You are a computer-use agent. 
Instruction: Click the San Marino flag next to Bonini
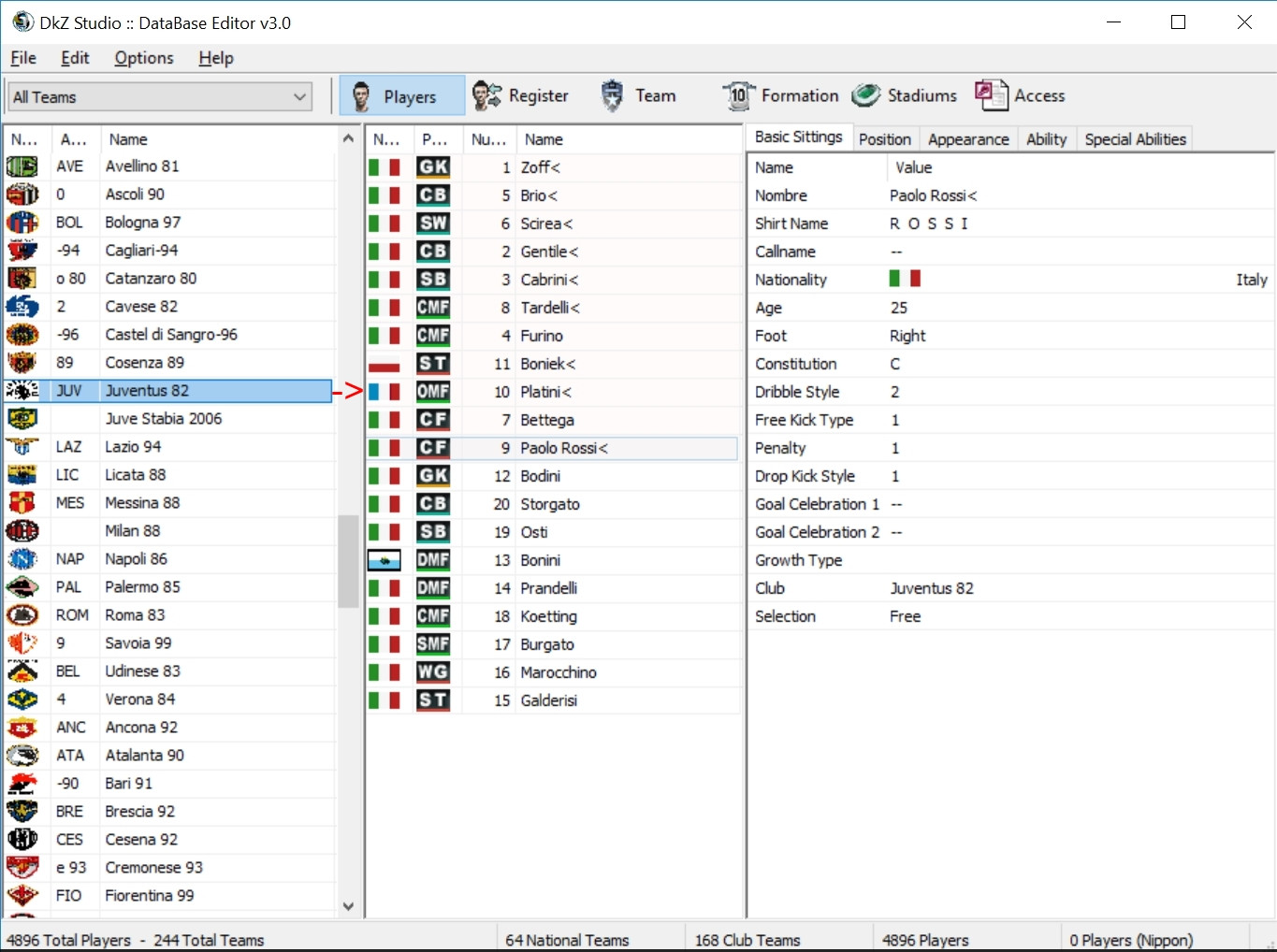pos(385,560)
